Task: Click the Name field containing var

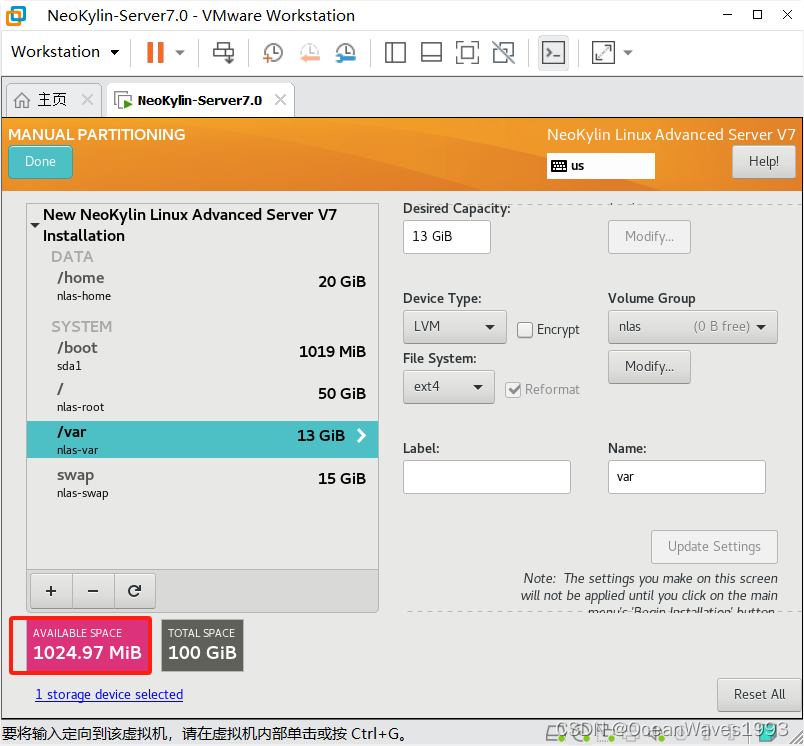Action: click(x=687, y=477)
